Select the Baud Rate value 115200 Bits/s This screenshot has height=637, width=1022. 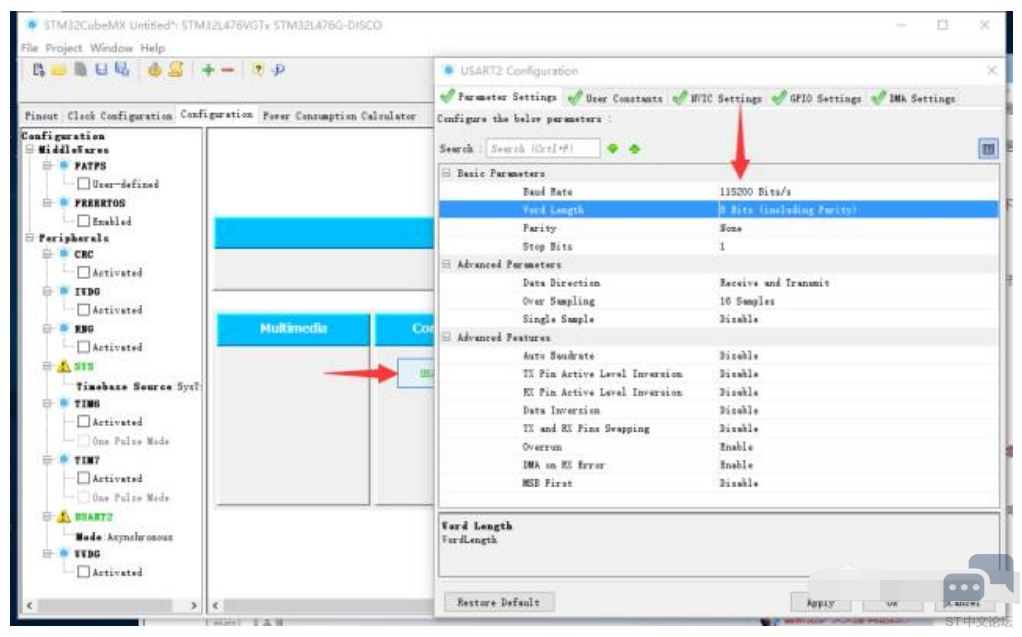755,192
